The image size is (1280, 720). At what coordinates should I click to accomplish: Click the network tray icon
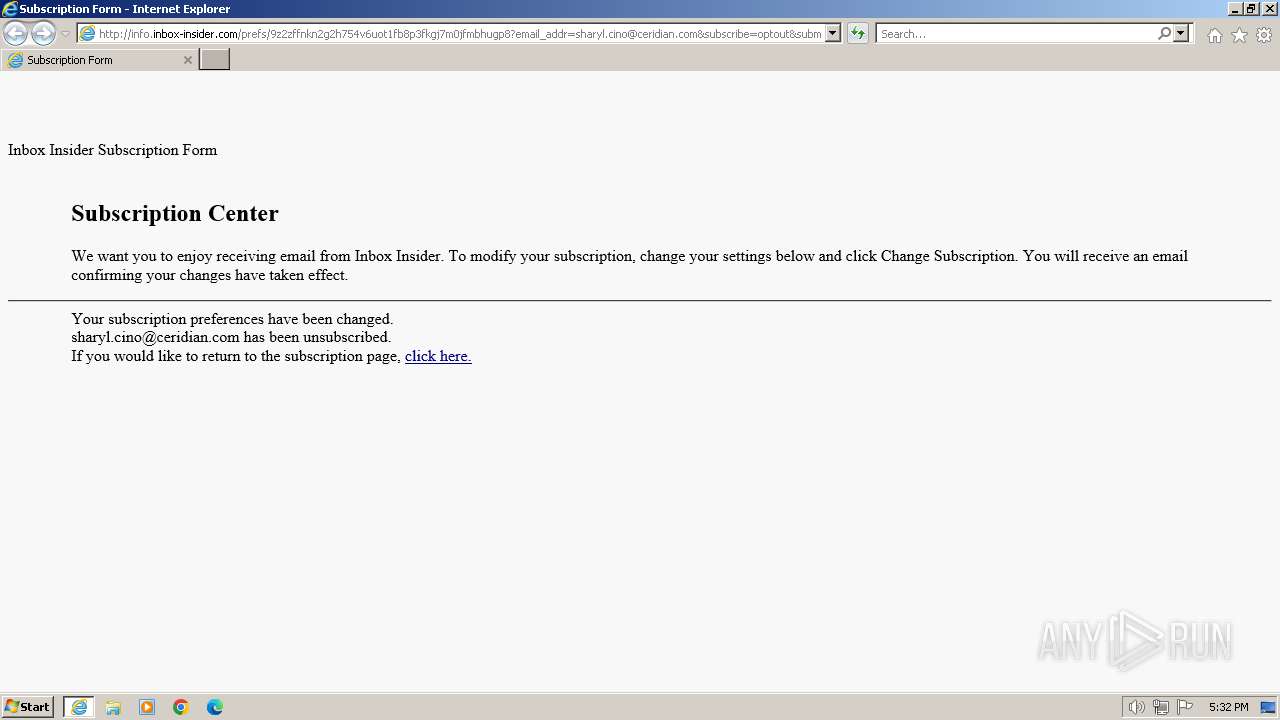[1161, 707]
